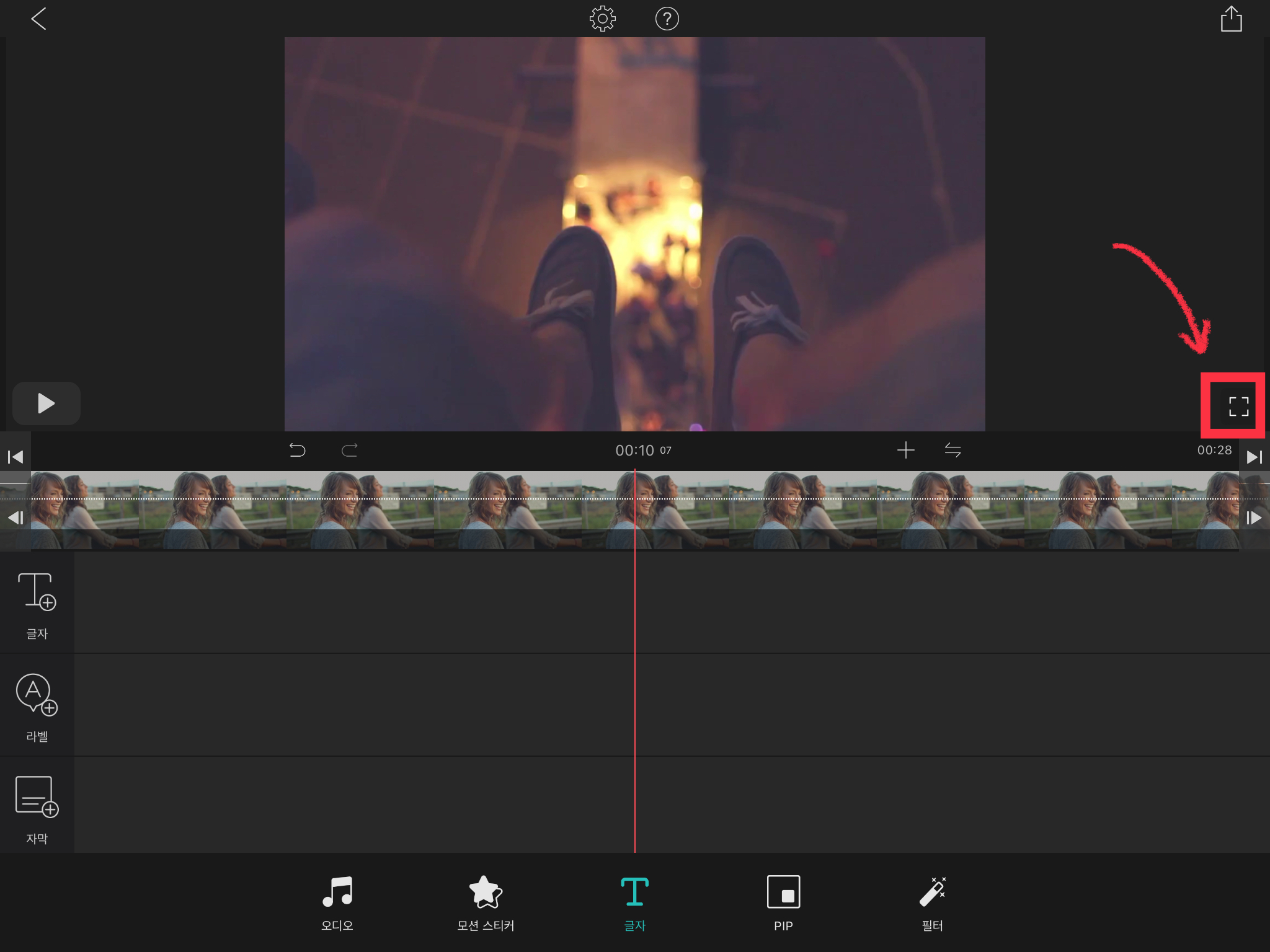Image resolution: width=1270 pixels, height=952 pixels.
Task: Jump to the end of the timeline
Action: point(1254,457)
